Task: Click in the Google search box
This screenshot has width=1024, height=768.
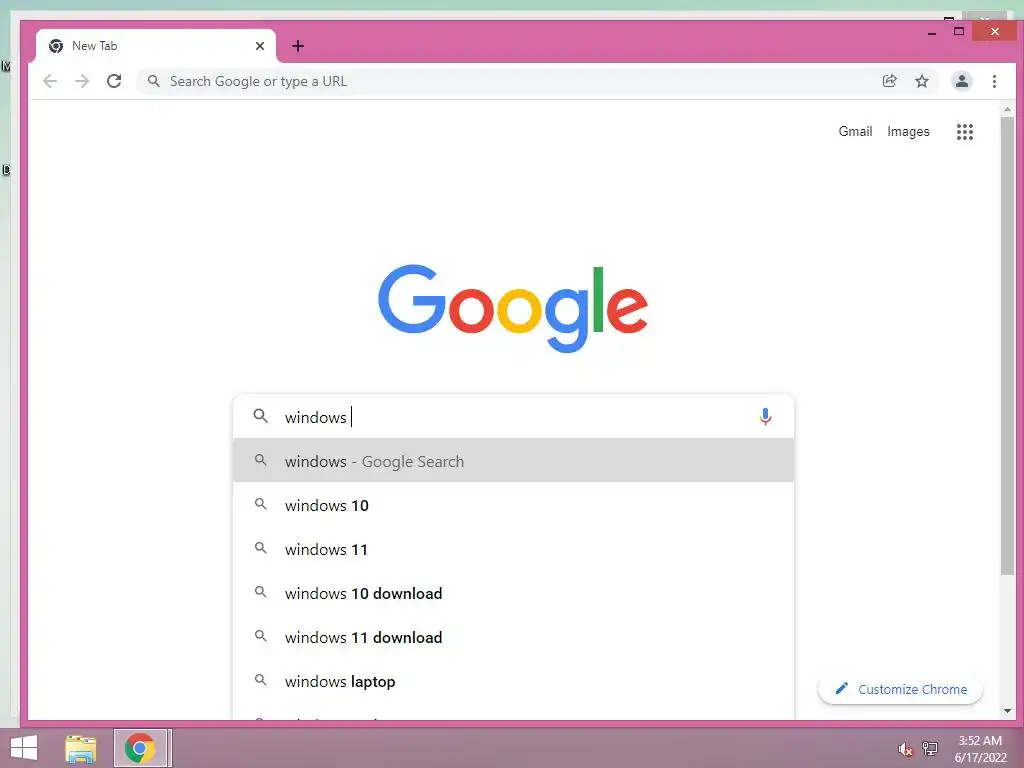Action: pos(513,417)
